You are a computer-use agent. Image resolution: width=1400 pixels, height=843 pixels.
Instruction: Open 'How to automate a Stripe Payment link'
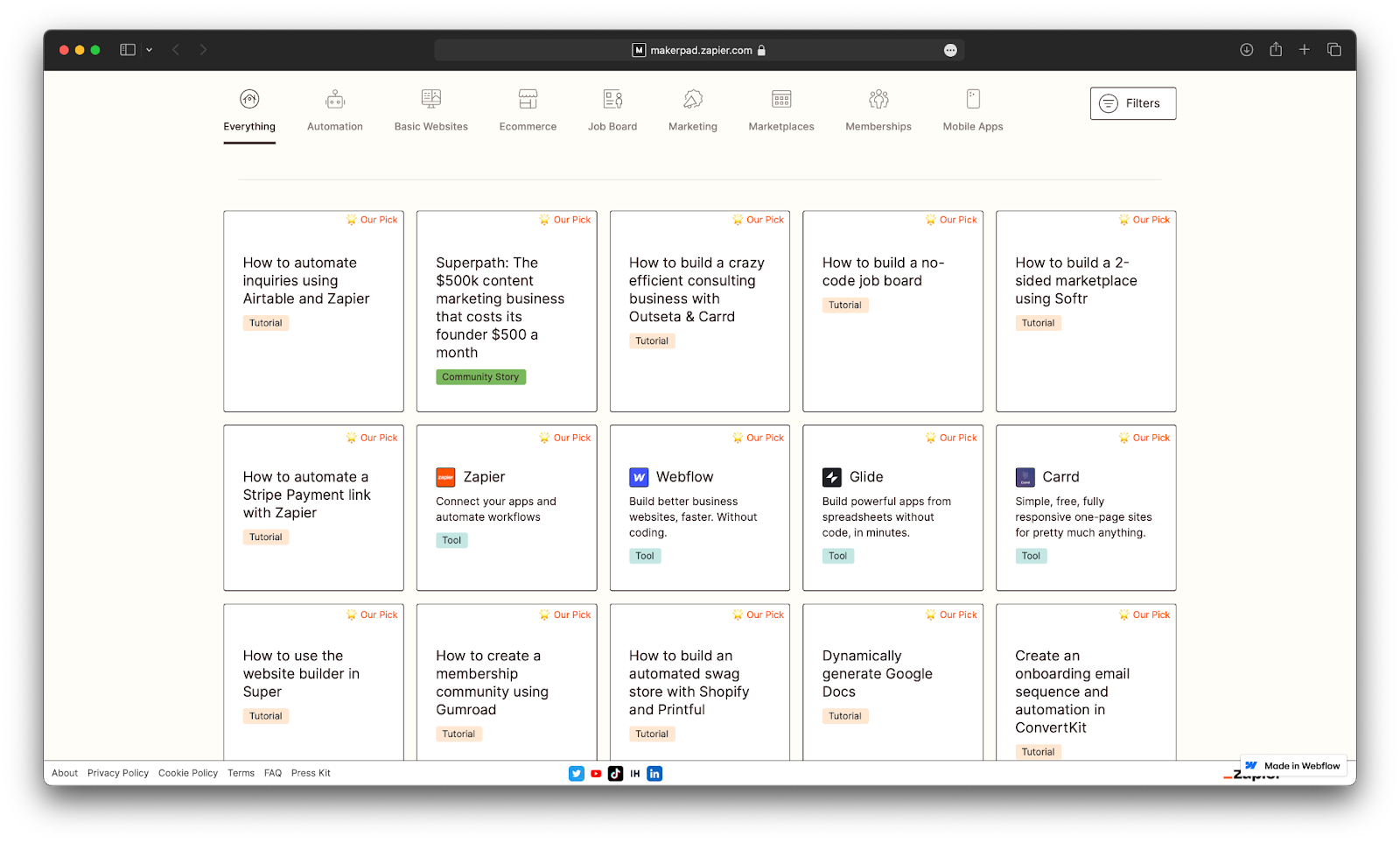pyautogui.click(x=307, y=495)
